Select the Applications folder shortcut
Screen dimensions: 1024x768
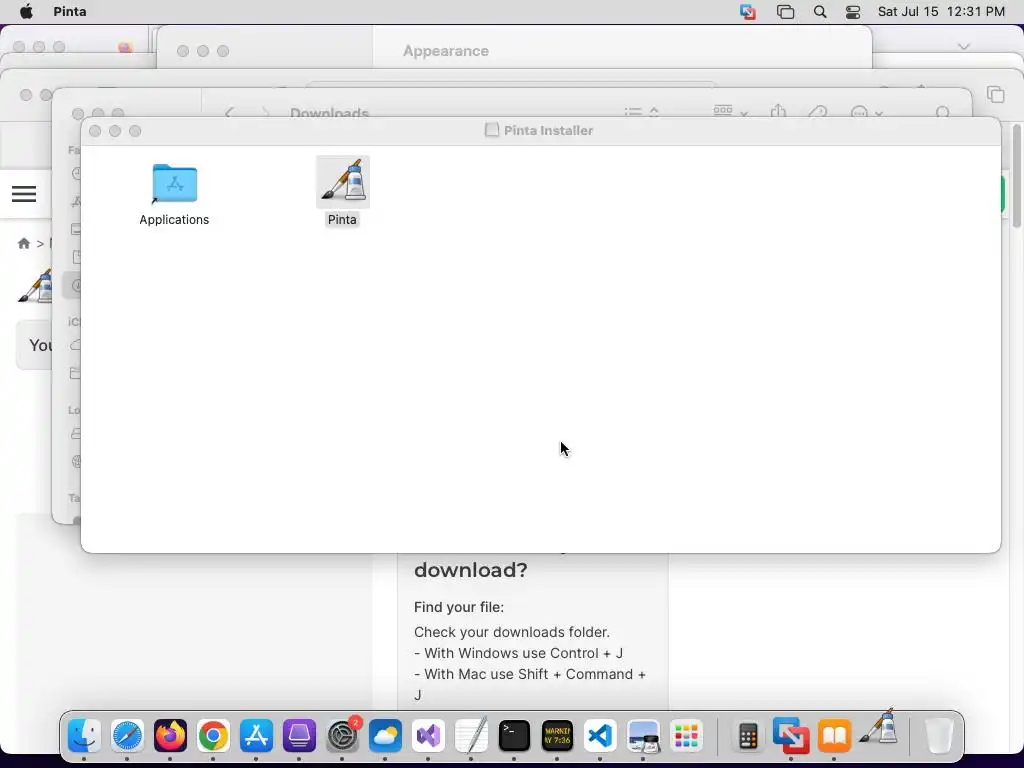coord(174,184)
